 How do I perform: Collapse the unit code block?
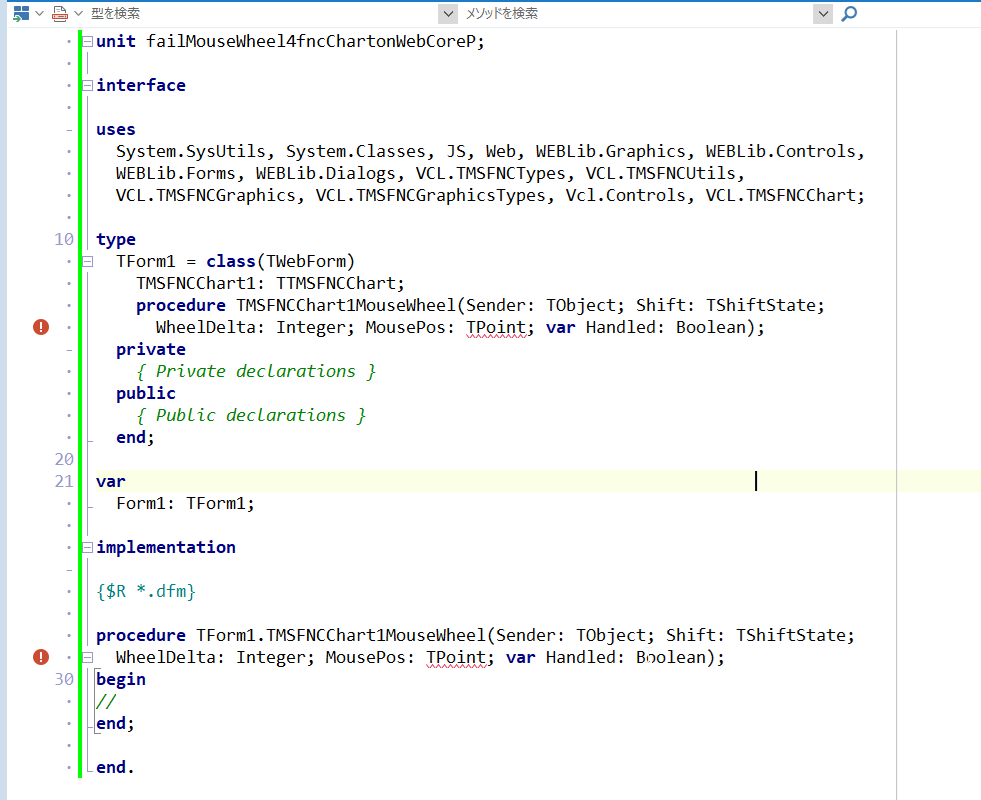[87, 42]
